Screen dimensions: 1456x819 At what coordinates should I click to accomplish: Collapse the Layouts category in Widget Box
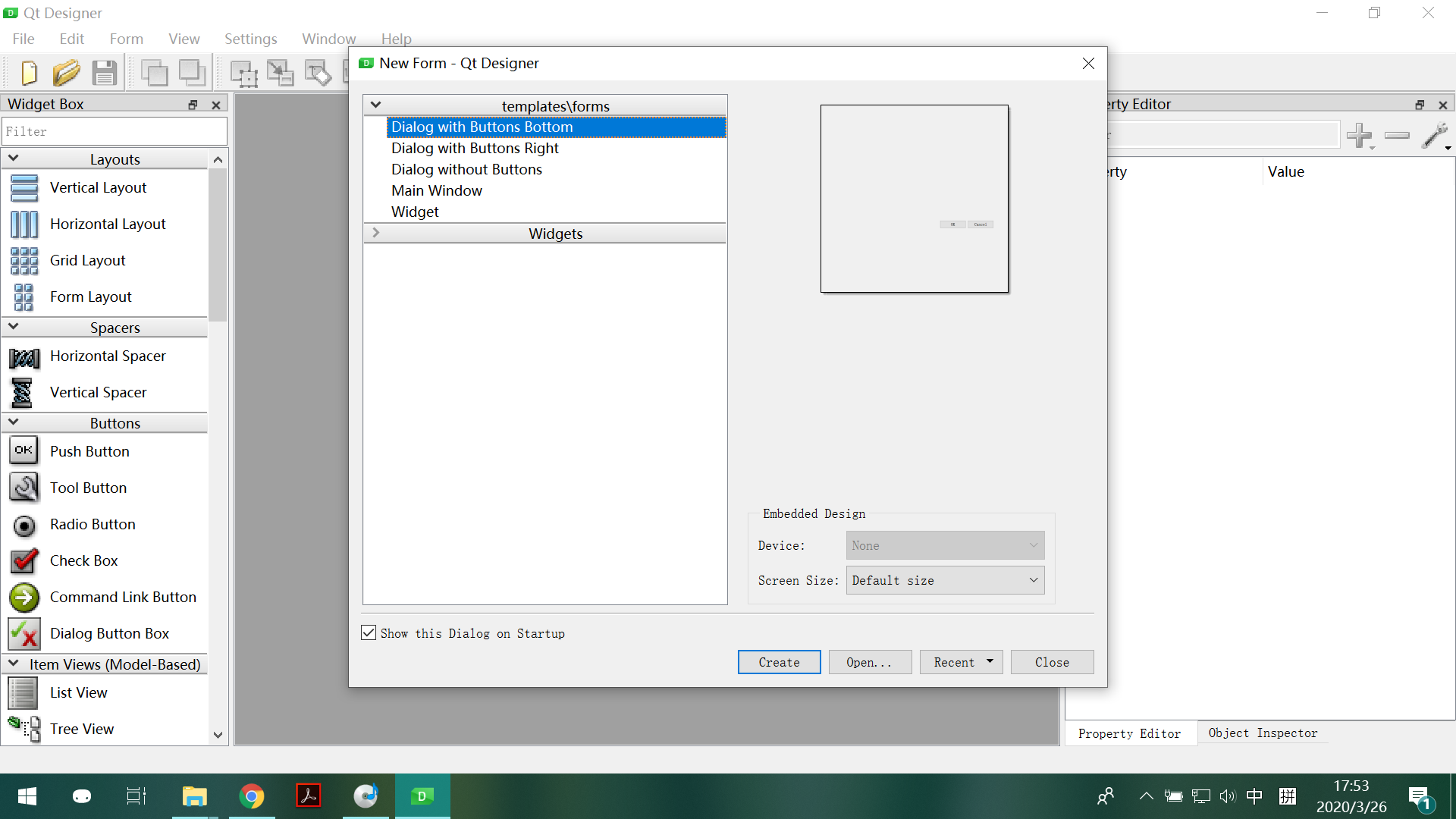tap(13, 158)
